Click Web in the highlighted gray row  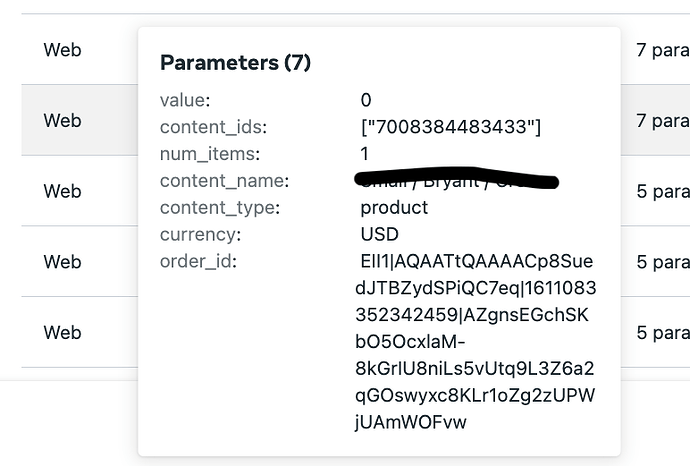point(62,121)
